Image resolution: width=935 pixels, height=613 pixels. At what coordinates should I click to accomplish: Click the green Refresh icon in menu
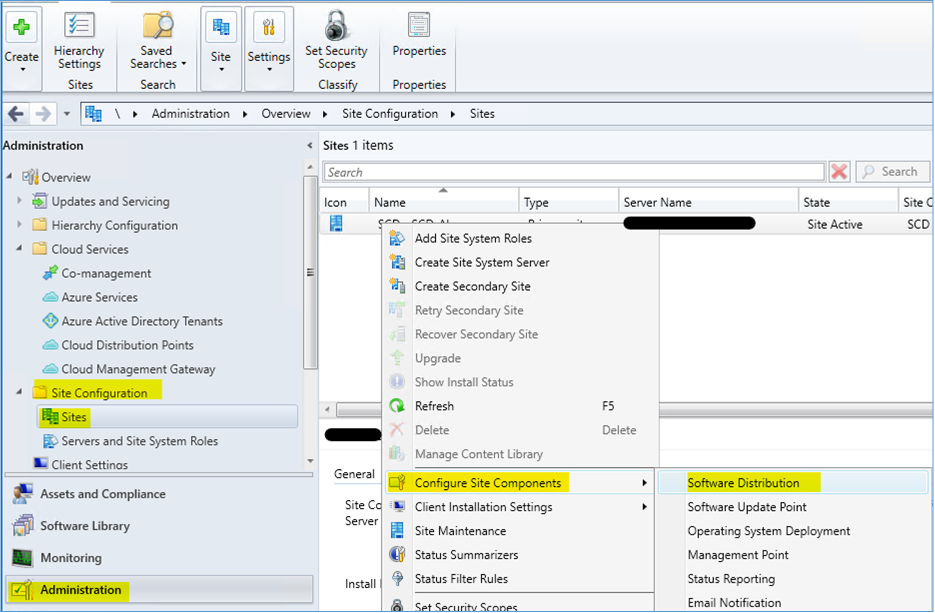(397, 405)
